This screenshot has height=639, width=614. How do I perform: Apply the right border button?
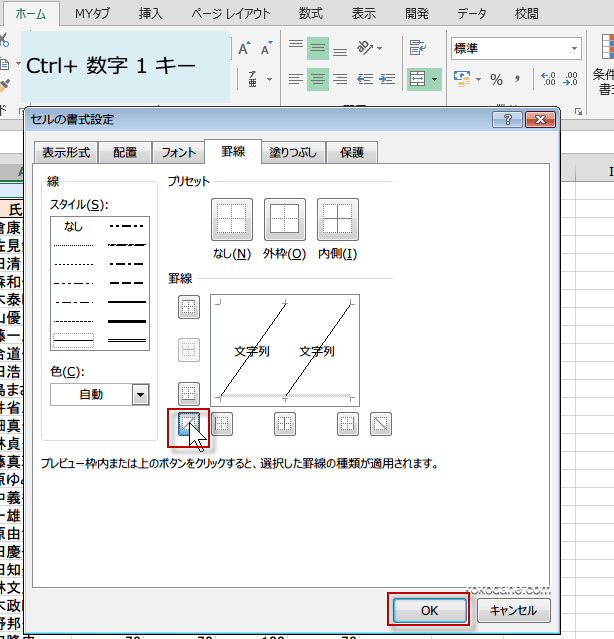(347, 425)
